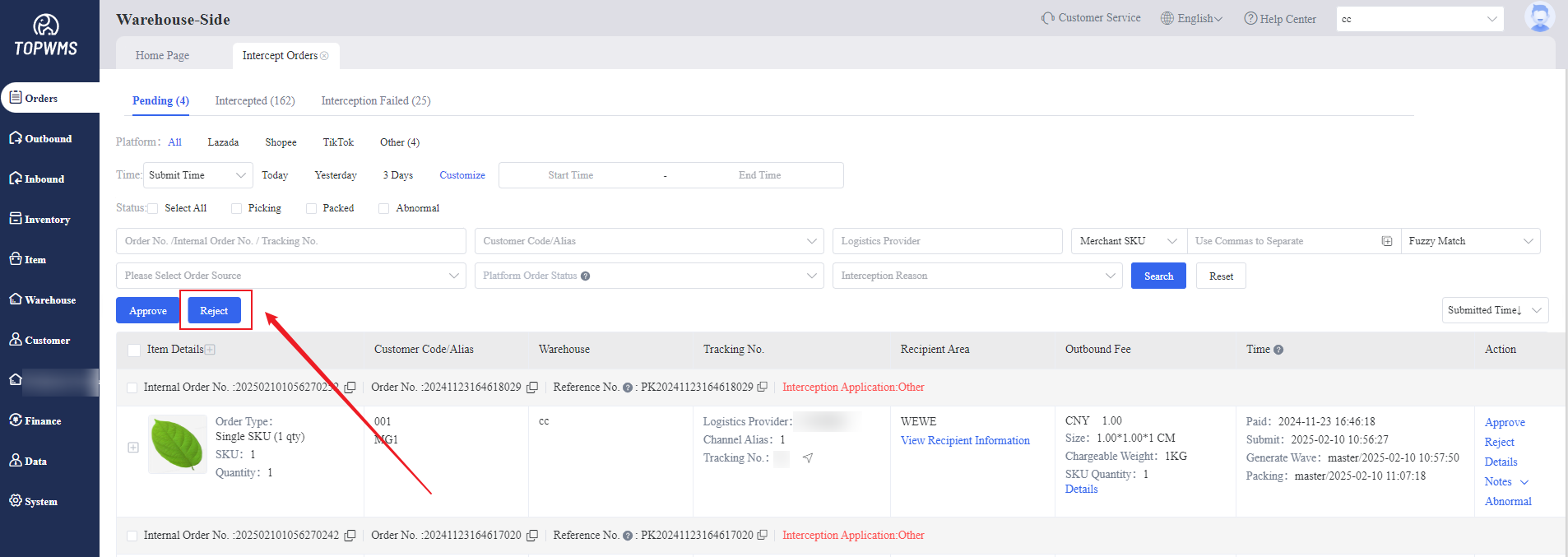Image resolution: width=1568 pixels, height=557 pixels.
Task: Click the tracking number send icon
Action: [x=808, y=458]
